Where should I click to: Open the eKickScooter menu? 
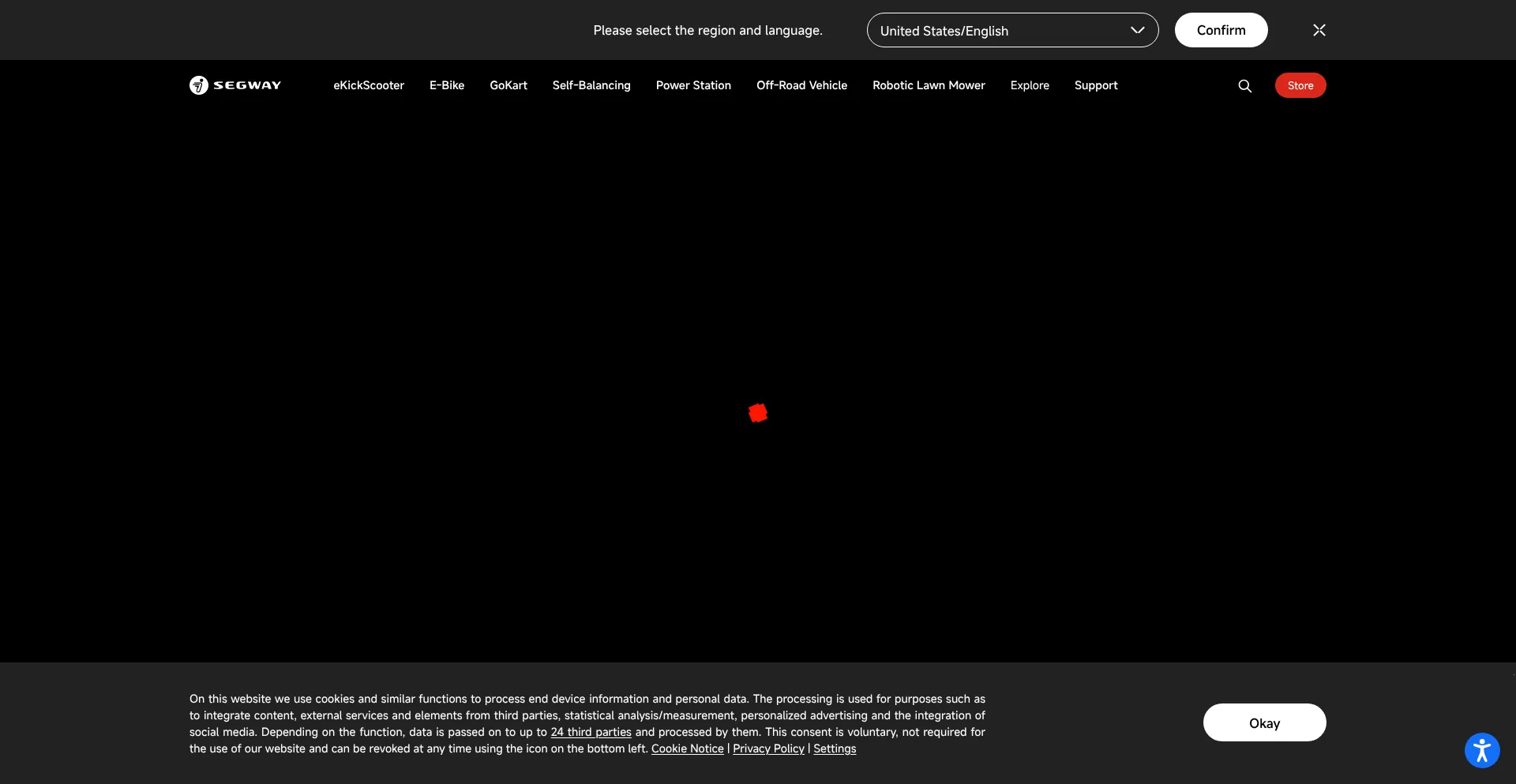(x=369, y=85)
